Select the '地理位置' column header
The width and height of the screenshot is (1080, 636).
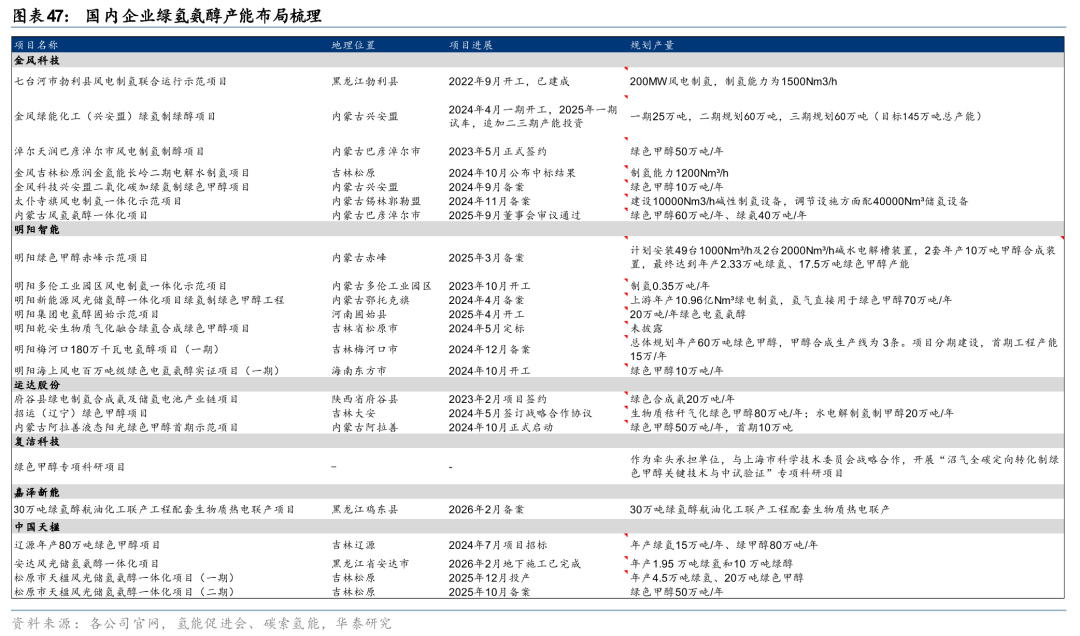click(x=353, y=45)
